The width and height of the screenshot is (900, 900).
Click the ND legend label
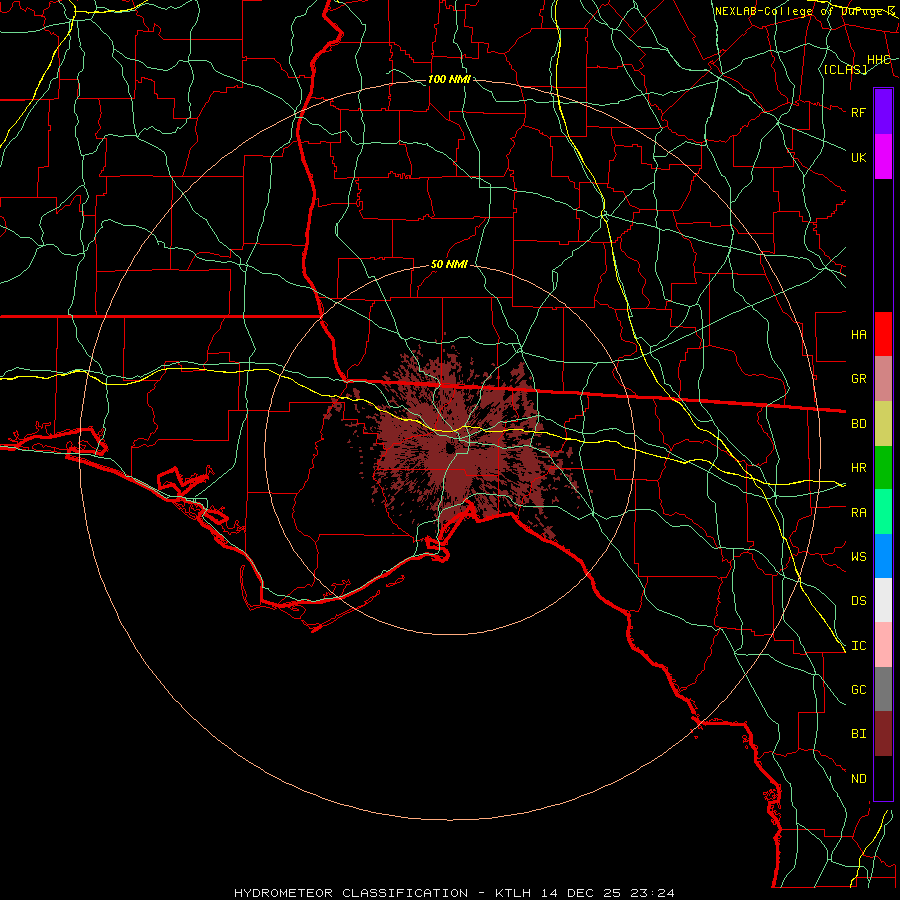859,778
